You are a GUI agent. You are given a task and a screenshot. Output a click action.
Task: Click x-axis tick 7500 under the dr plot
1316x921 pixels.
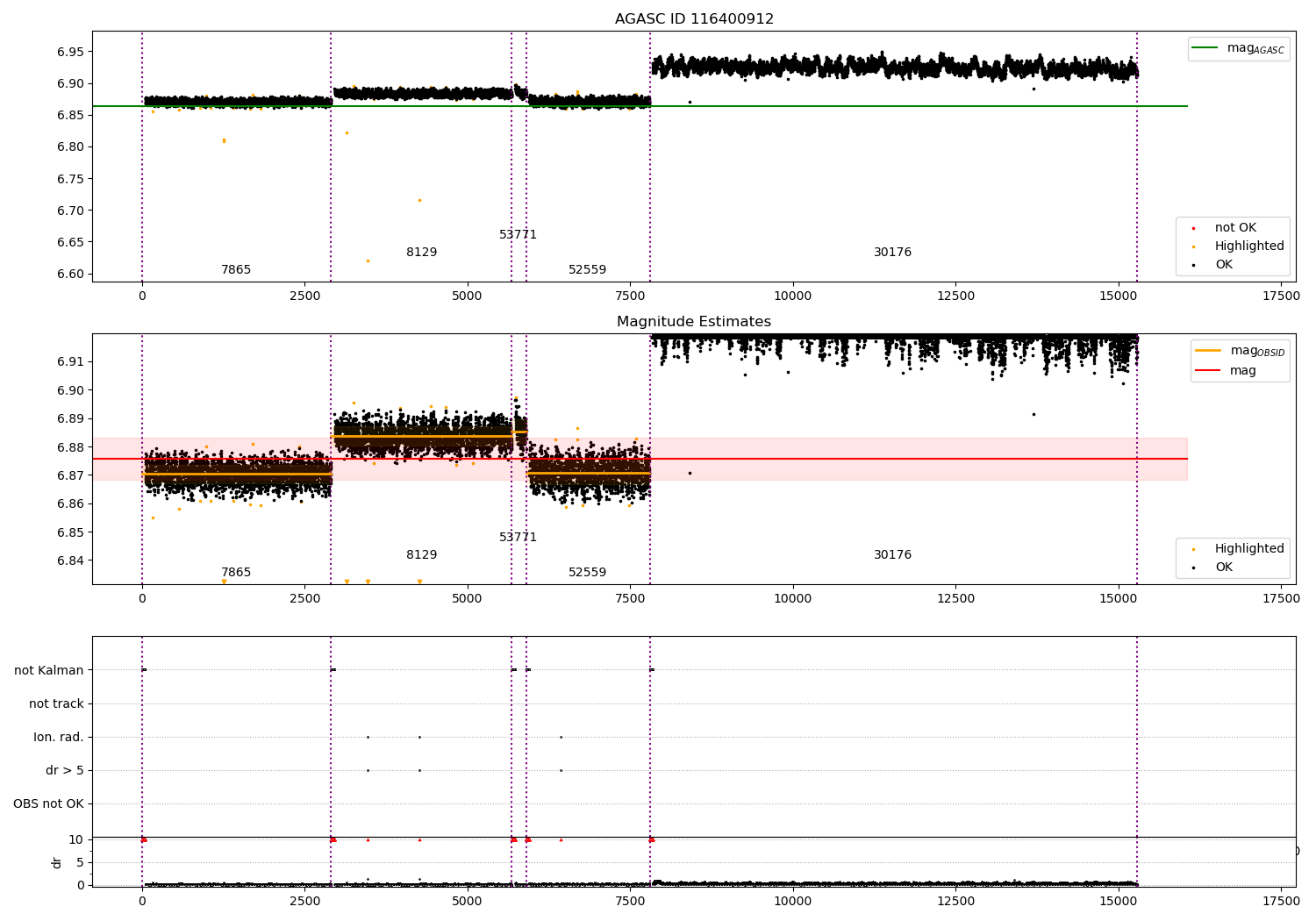(x=630, y=902)
